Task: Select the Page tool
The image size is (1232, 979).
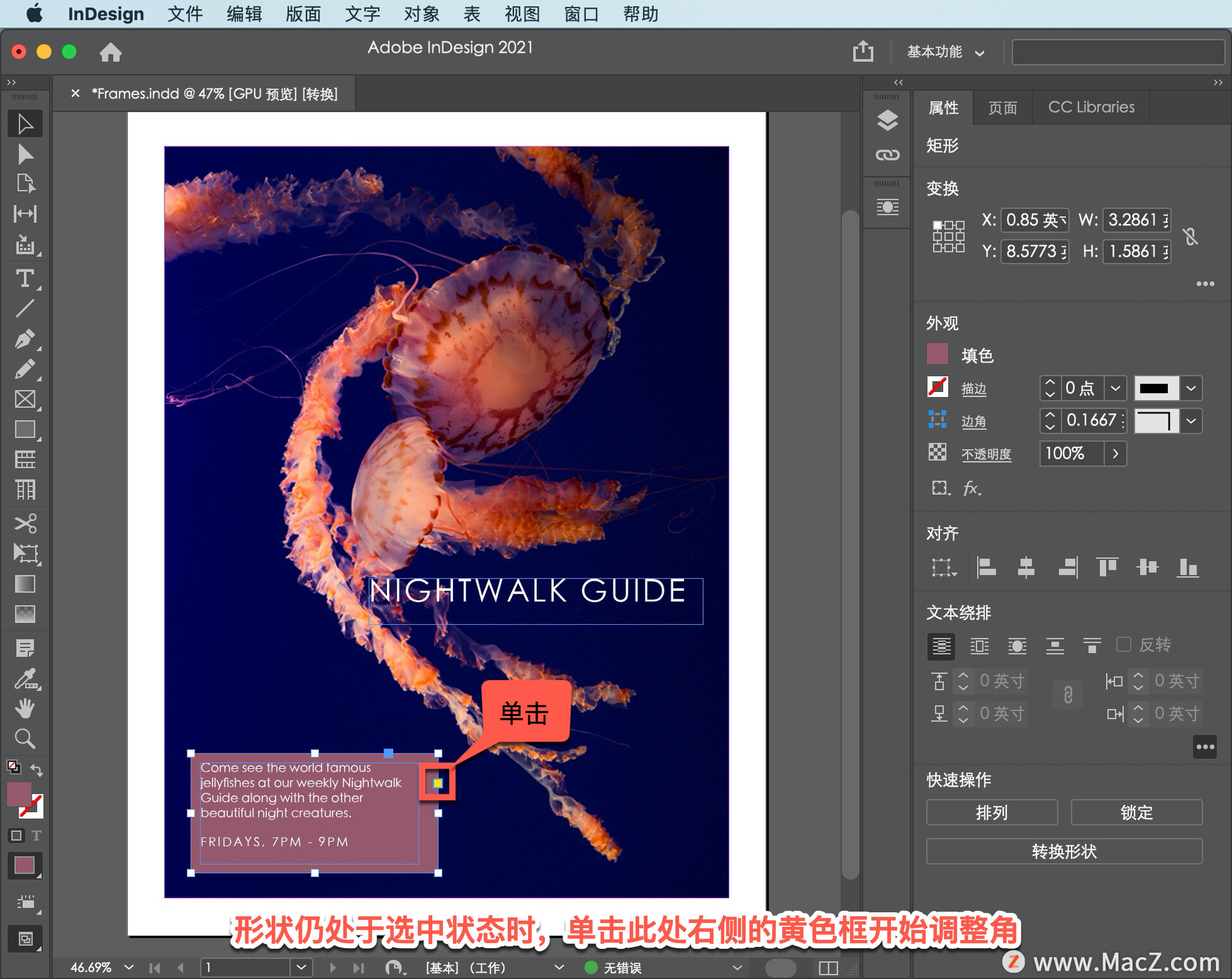Action: [x=25, y=183]
